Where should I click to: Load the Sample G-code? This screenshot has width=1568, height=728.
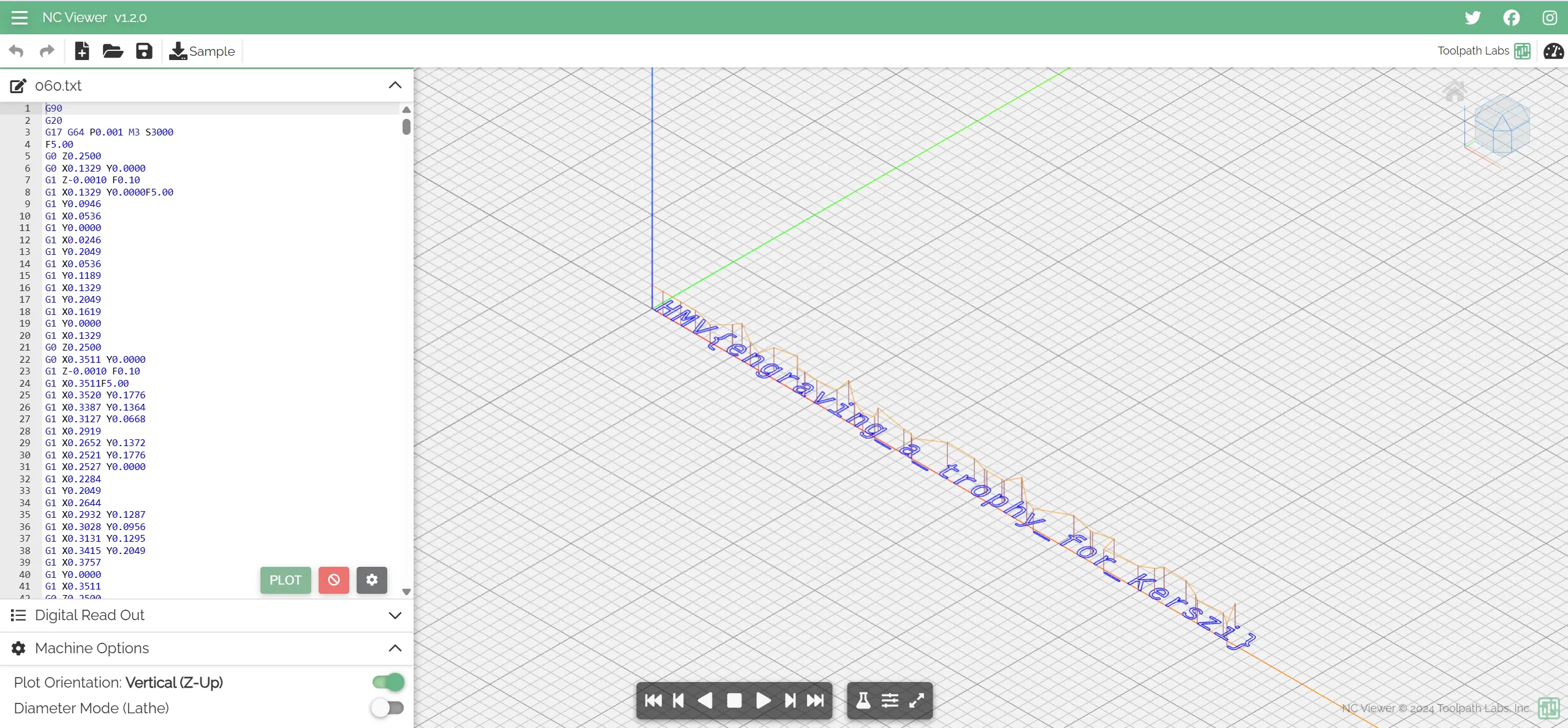[x=202, y=51]
